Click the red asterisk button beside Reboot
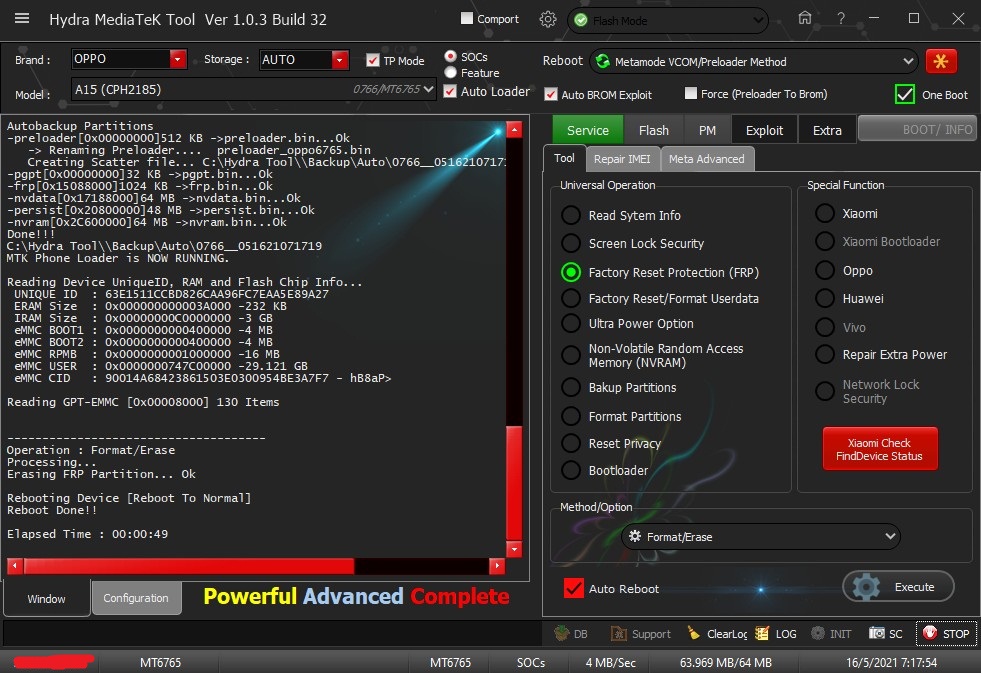The height and width of the screenshot is (673, 981). pyautogui.click(x=940, y=61)
